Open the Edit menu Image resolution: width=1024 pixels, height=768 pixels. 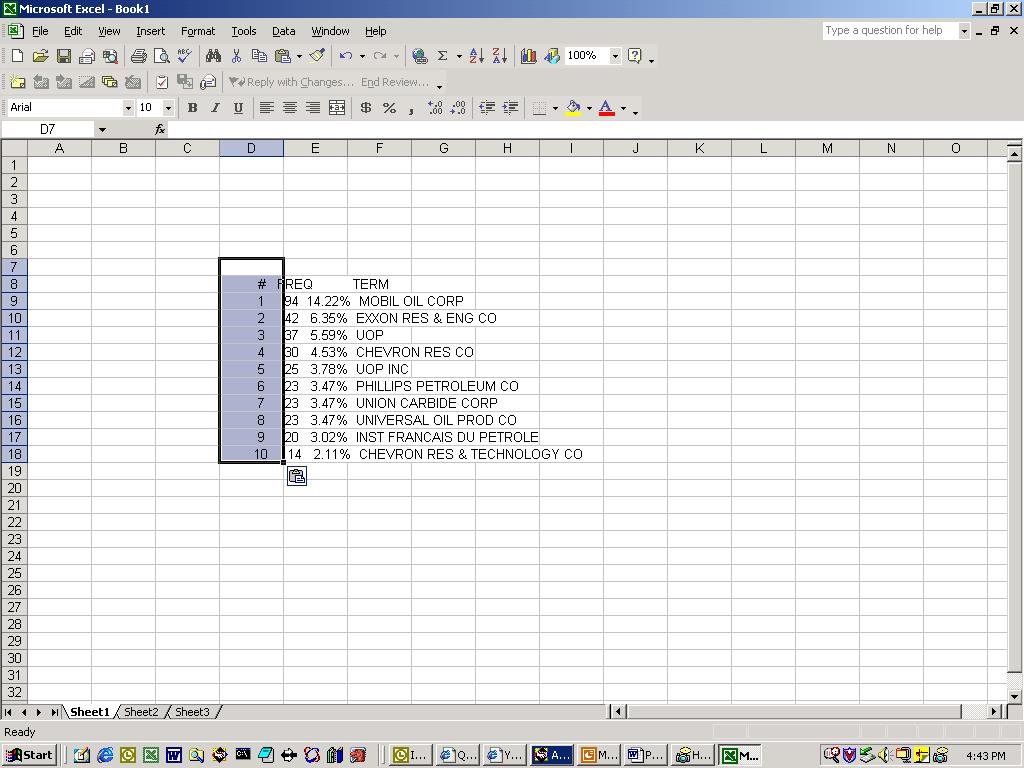[73, 31]
